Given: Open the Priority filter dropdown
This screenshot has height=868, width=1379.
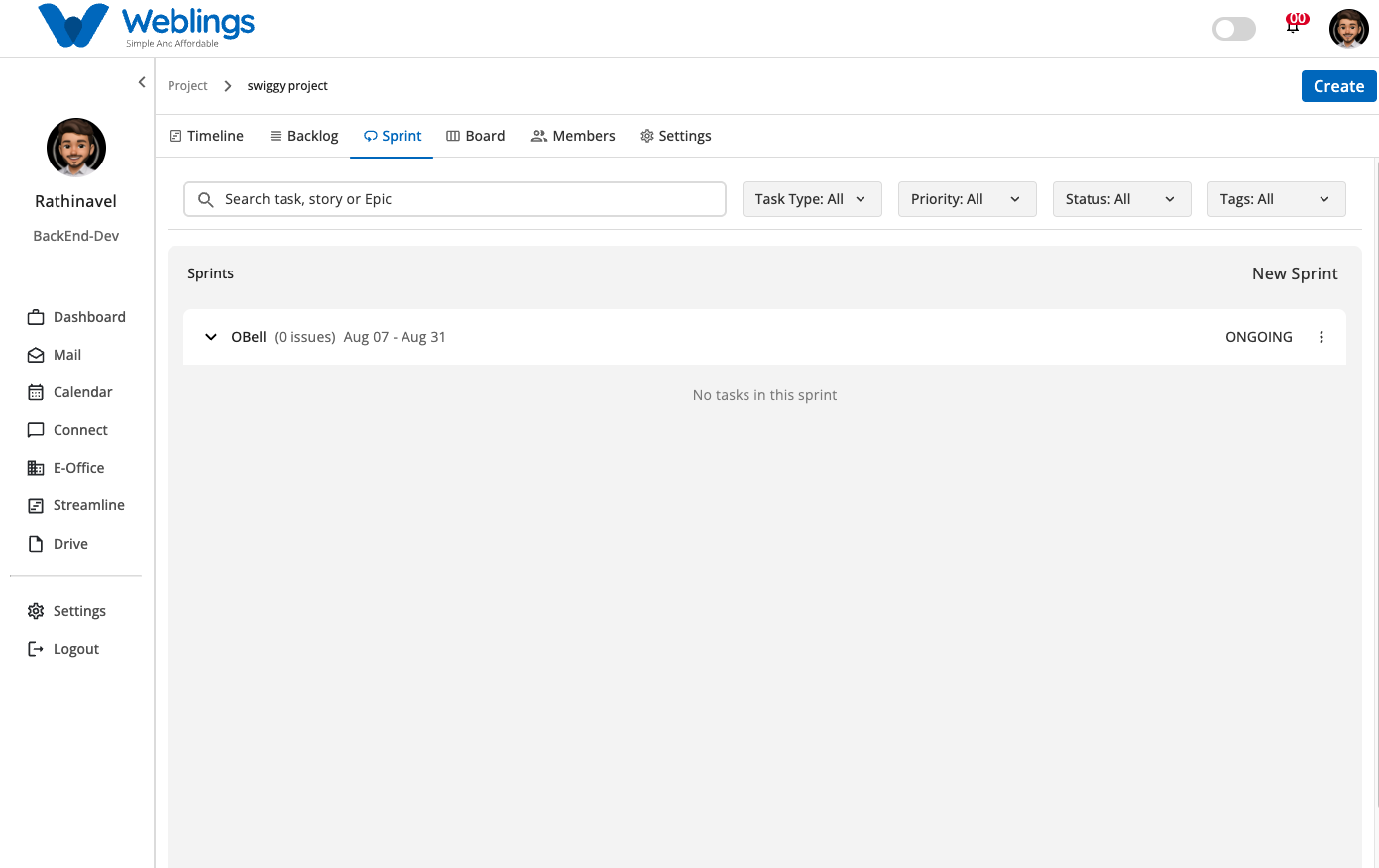Looking at the screenshot, I should click(967, 199).
